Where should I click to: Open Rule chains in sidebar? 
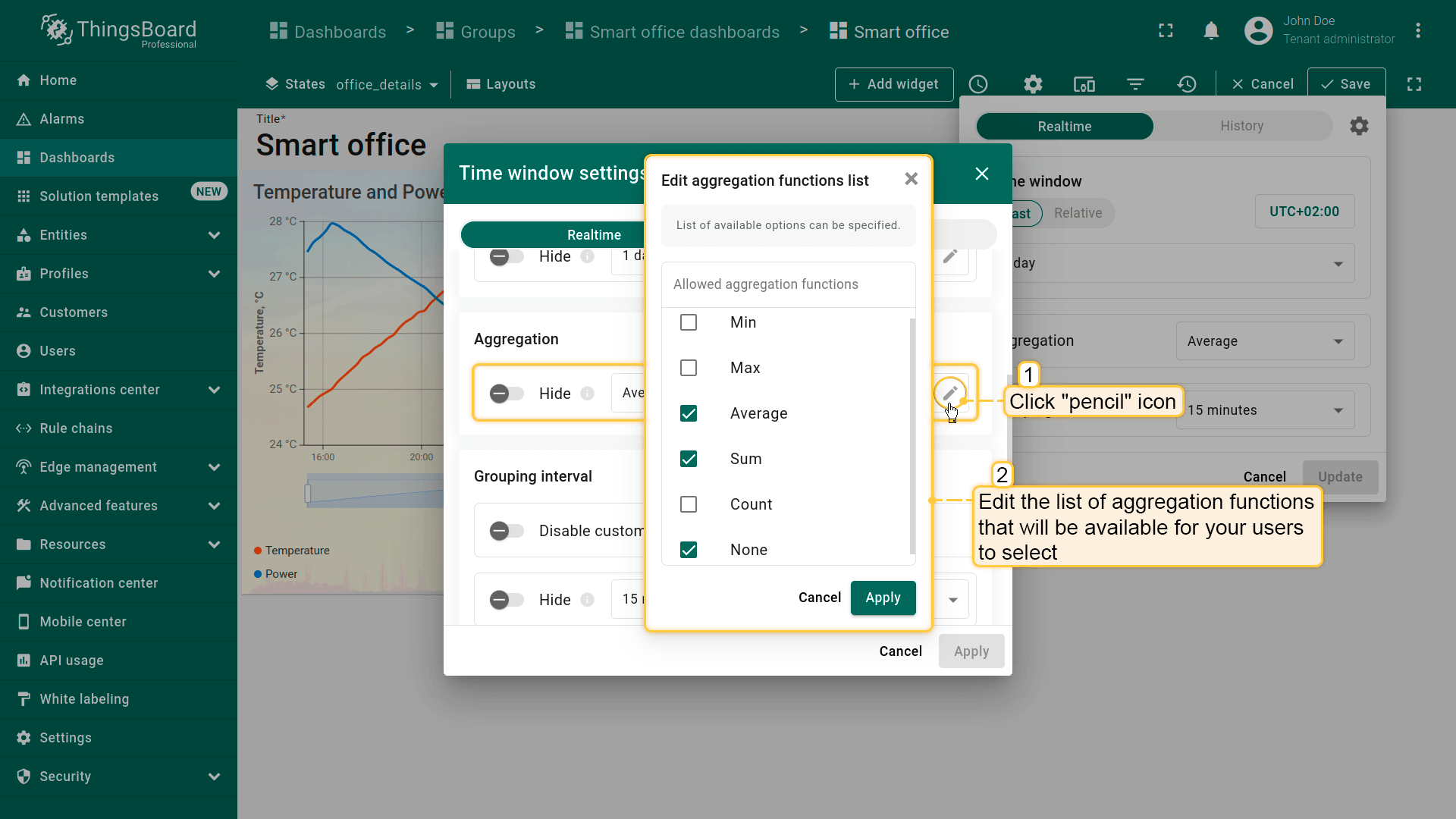coord(76,428)
